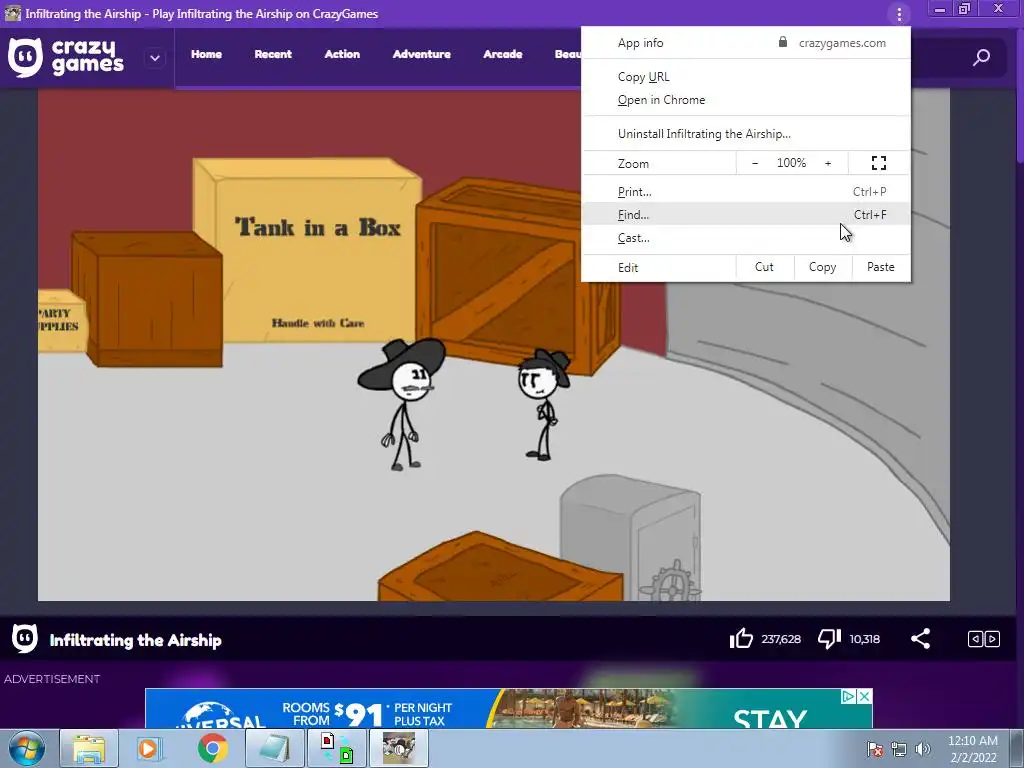Image resolution: width=1024 pixels, height=768 pixels.
Task: Share the game via share icon
Action: coord(920,639)
